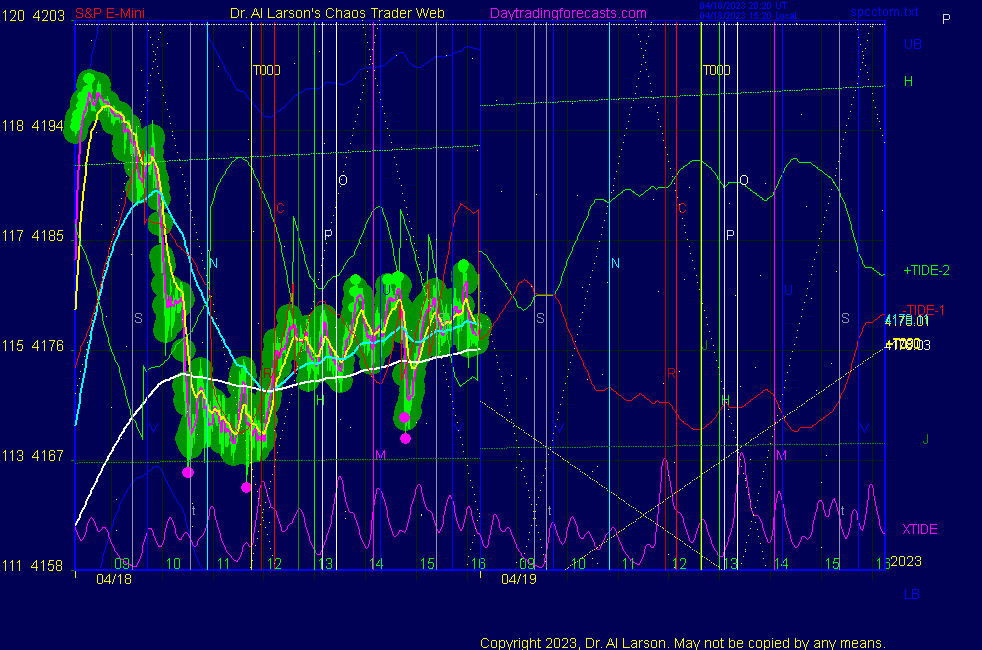
Task: Click the 11 hour label in 04/19 session
Action: (629, 563)
